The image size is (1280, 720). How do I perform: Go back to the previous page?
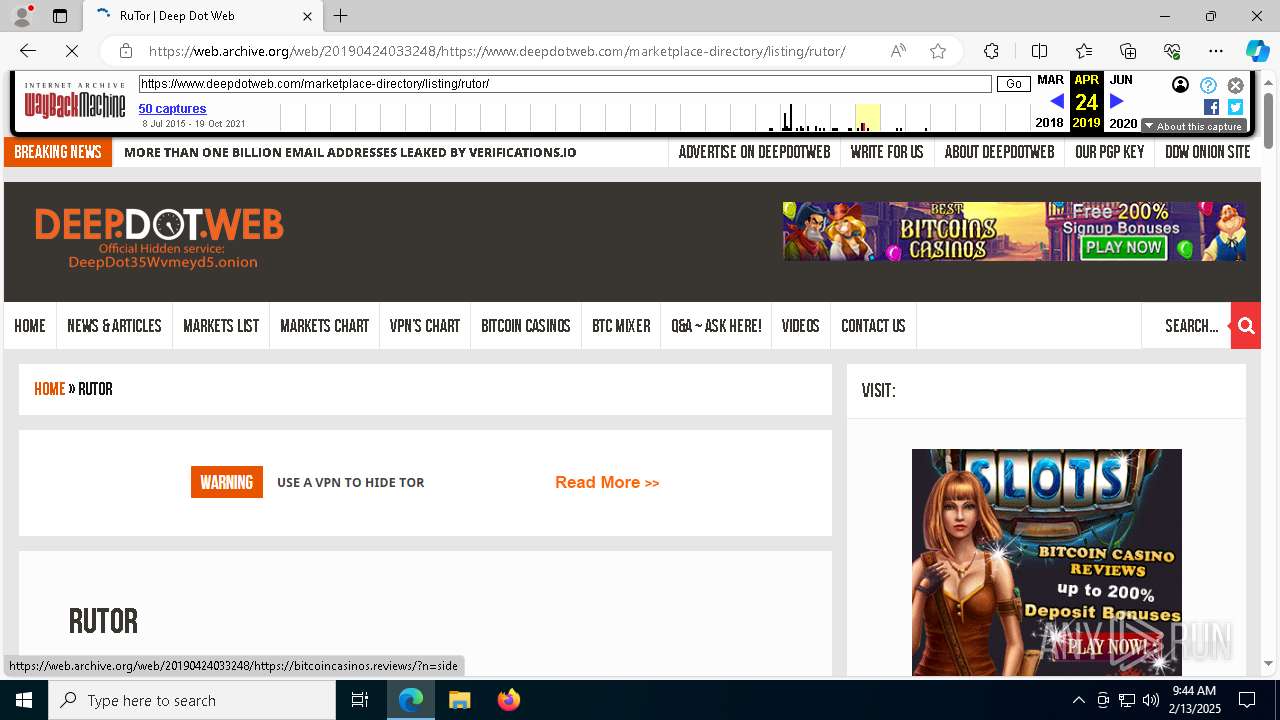click(x=27, y=51)
